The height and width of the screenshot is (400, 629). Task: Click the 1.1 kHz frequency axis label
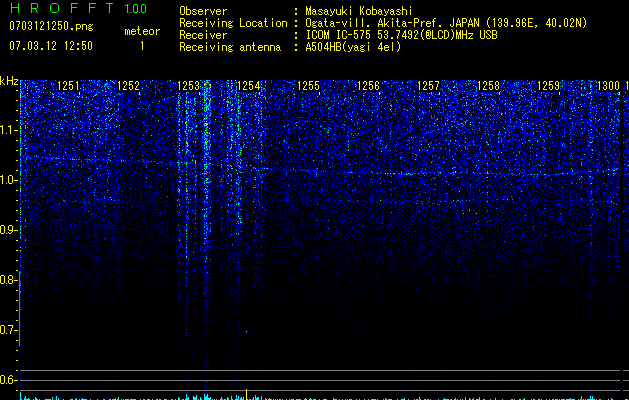point(8,130)
